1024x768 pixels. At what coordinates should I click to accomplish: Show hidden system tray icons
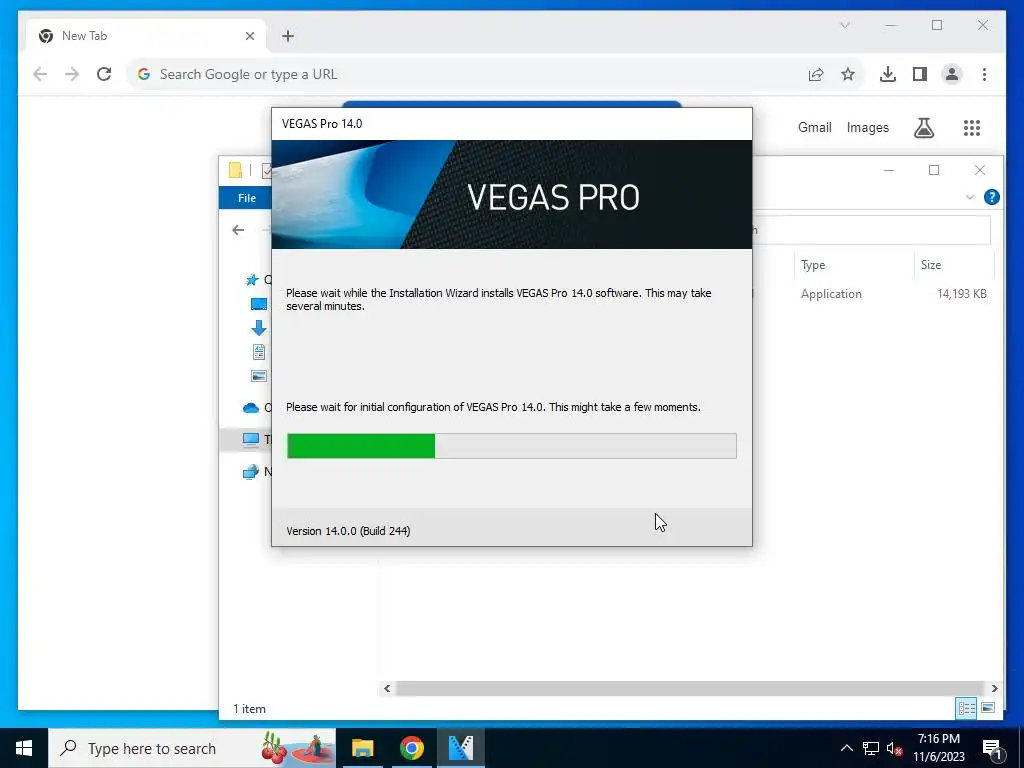pos(846,748)
